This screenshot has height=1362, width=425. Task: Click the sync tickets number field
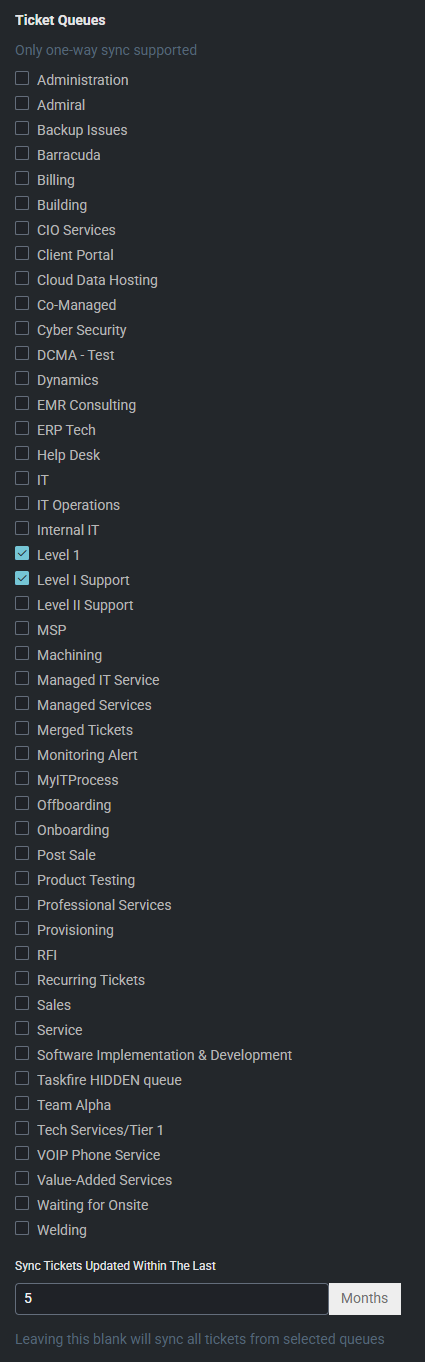pos(172,1299)
